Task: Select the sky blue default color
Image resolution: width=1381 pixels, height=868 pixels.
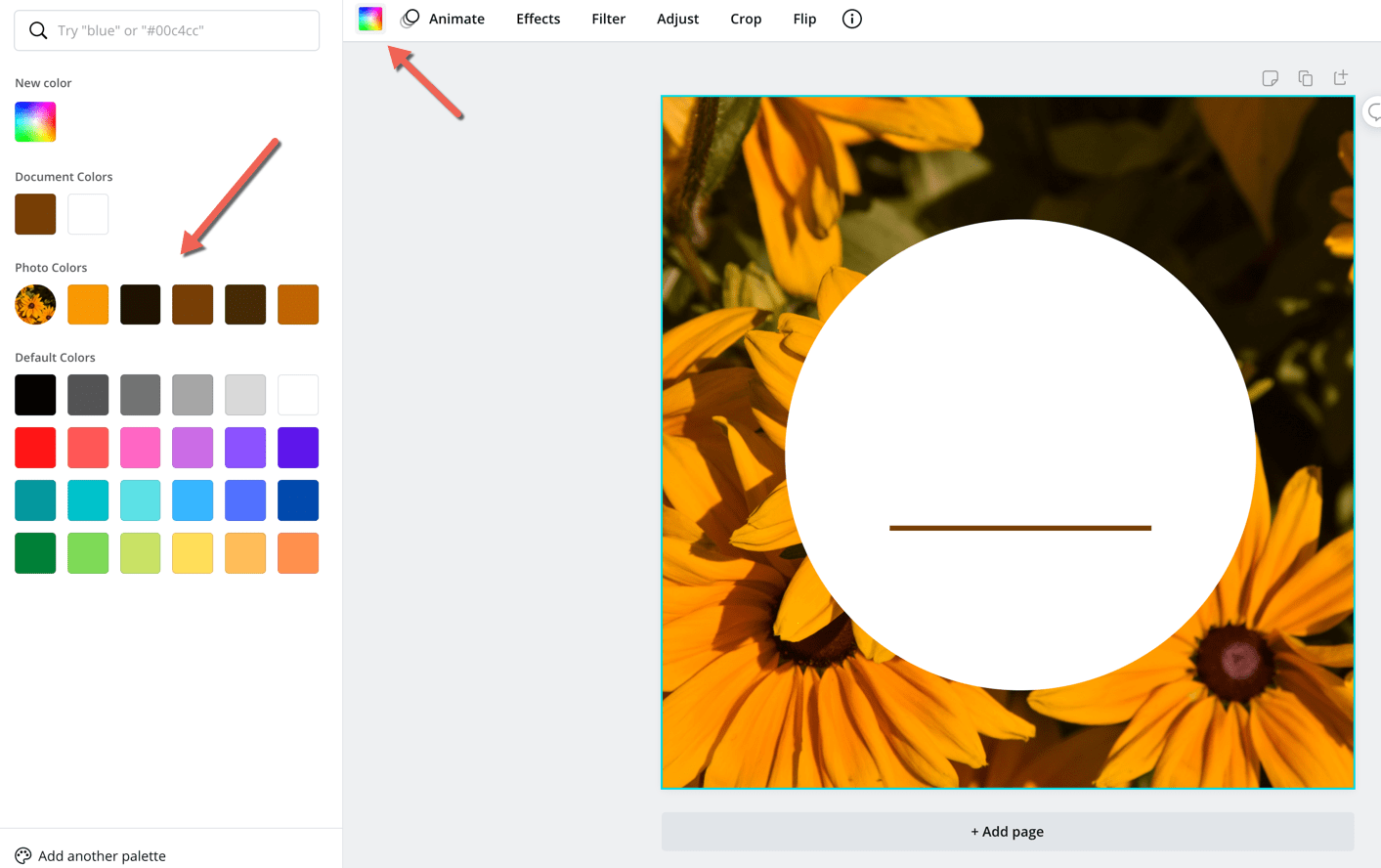Action: [x=193, y=500]
